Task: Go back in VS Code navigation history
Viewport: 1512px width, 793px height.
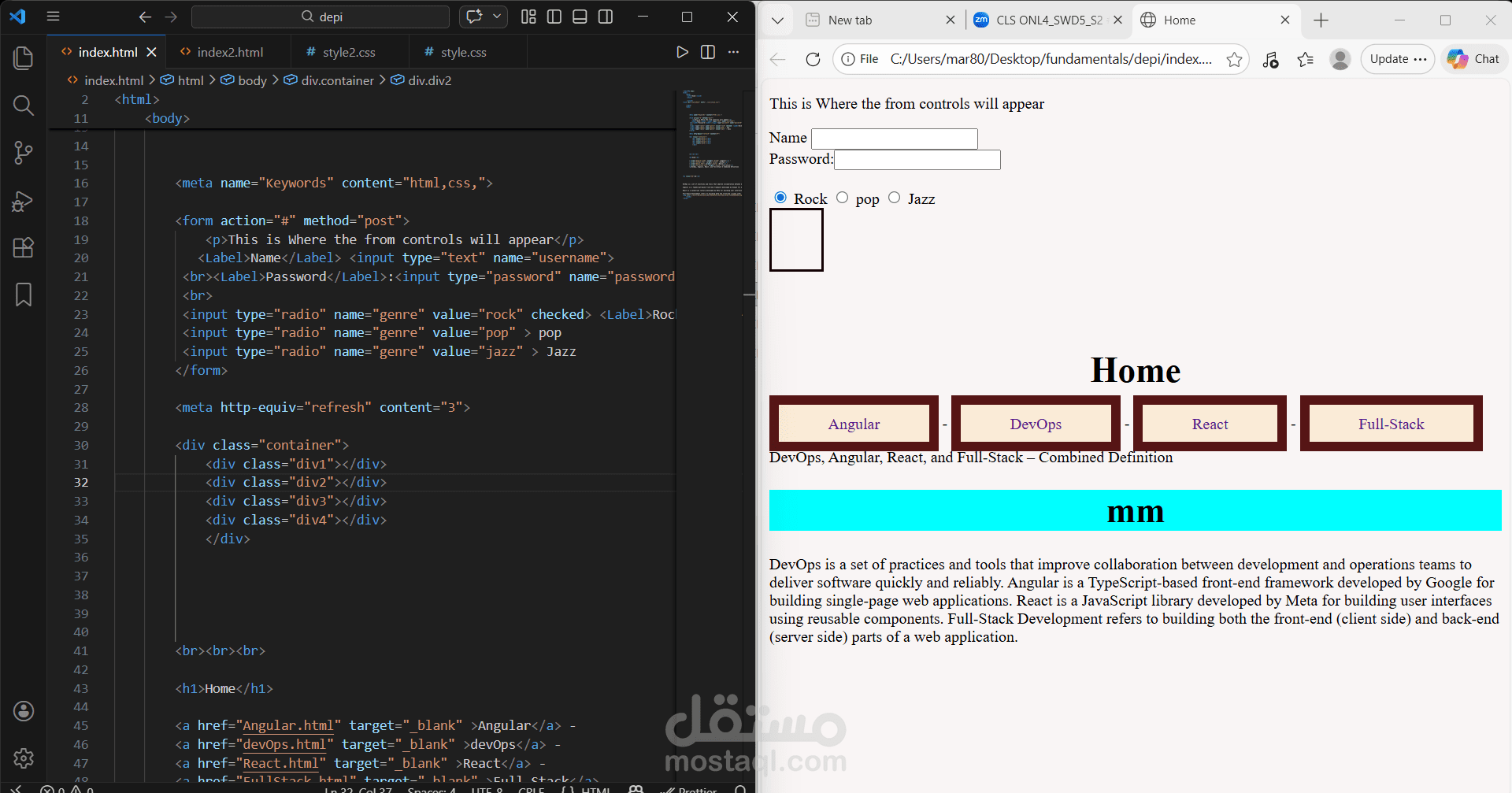Action: tap(145, 17)
